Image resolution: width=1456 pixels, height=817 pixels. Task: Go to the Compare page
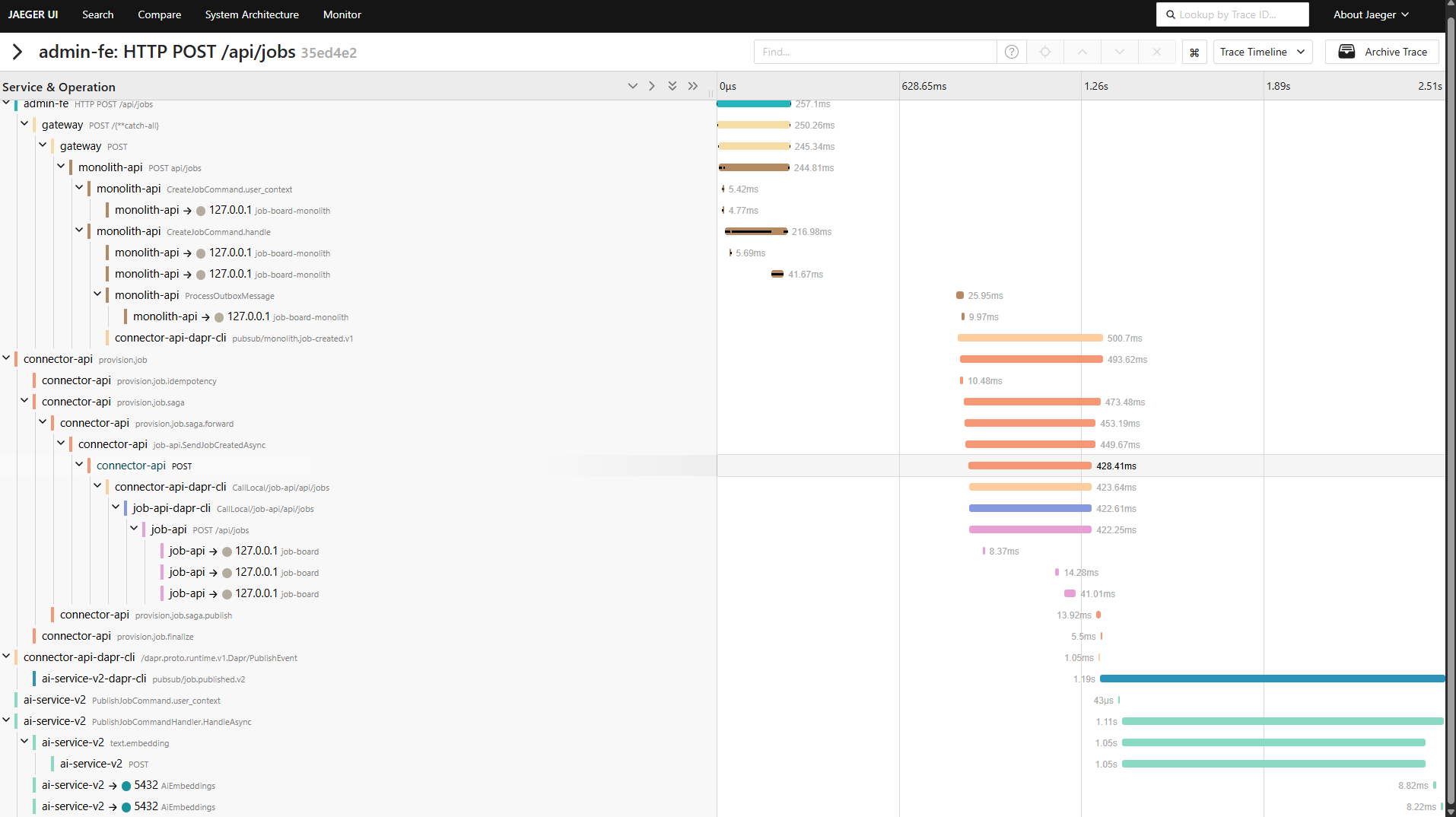159,14
